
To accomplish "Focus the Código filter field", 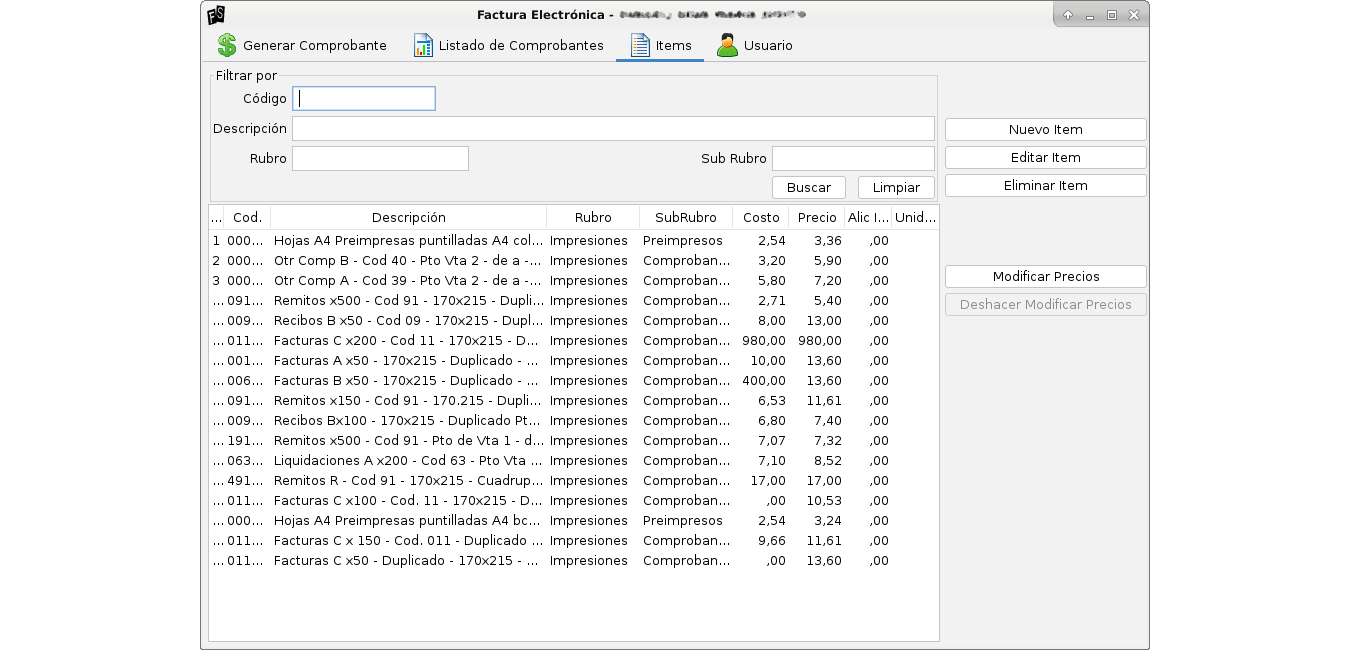I will point(364,98).
